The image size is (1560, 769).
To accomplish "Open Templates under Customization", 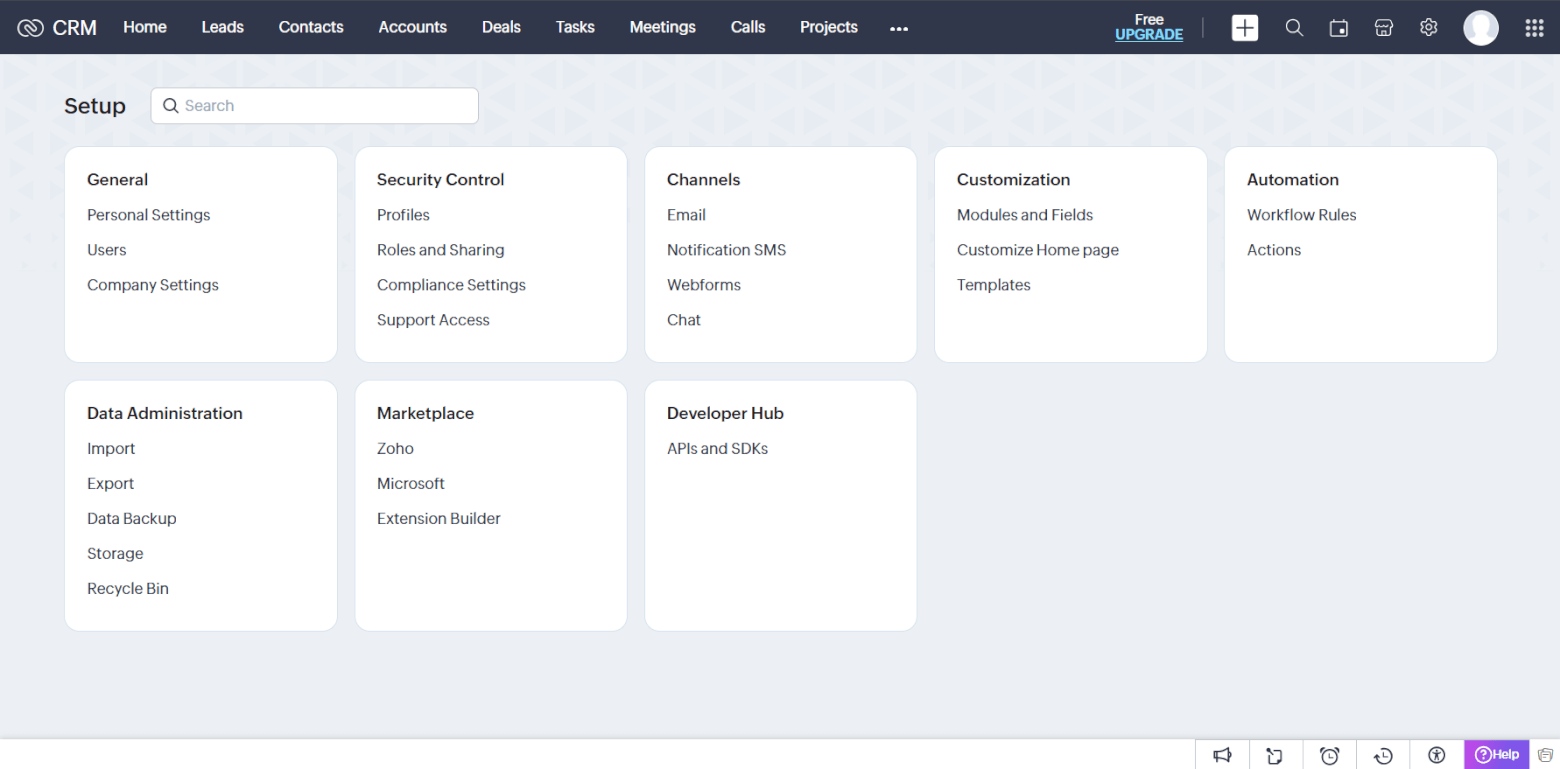I will (994, 285).
